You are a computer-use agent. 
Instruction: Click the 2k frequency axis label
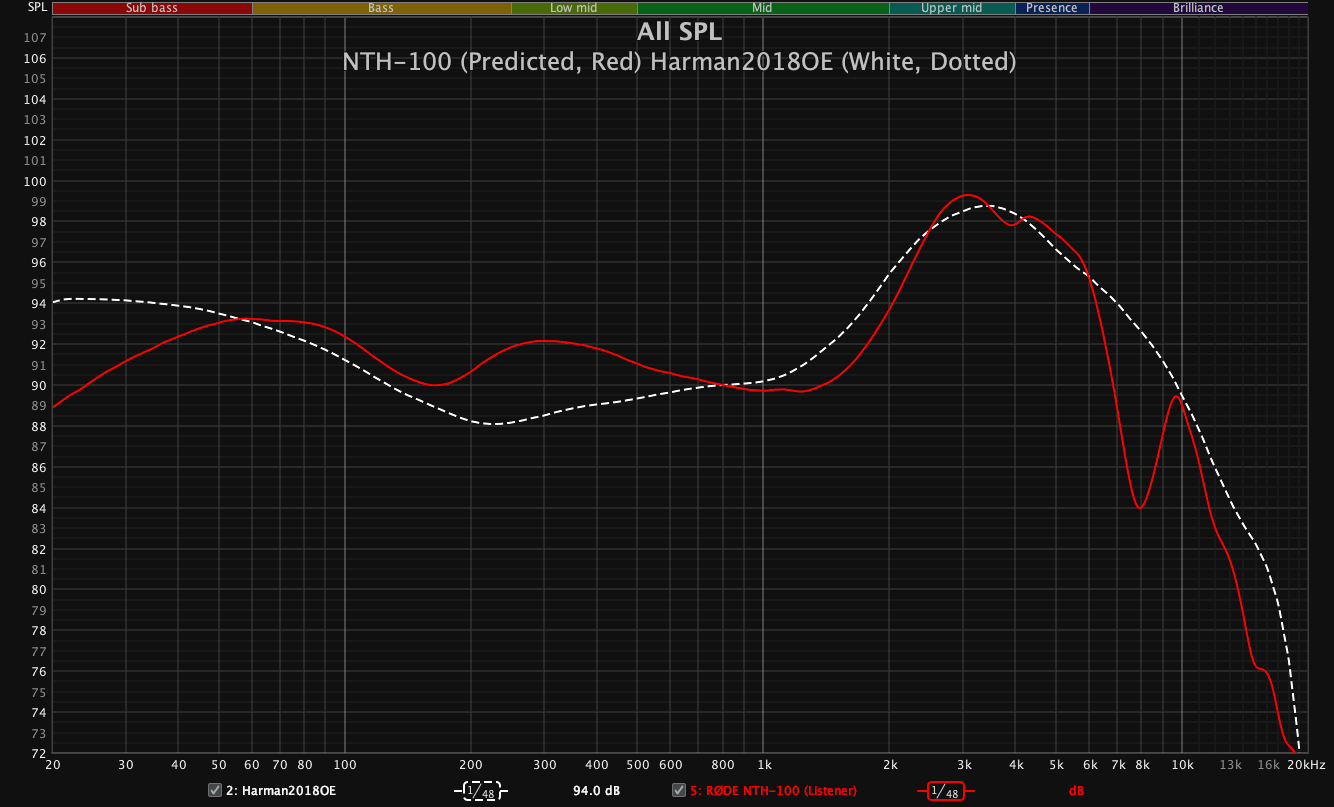(x=890, y=765)
